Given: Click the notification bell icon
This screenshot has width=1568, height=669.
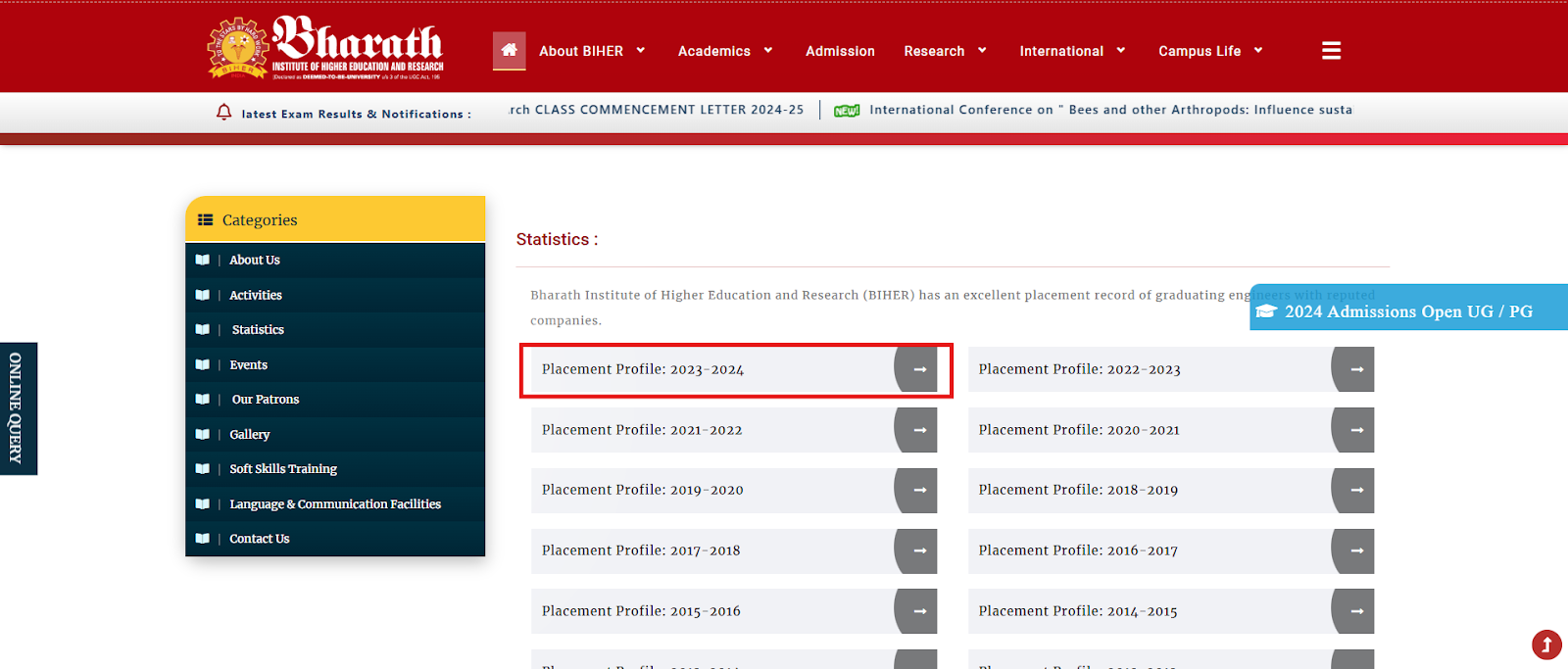Looking at the screenshot, I should click(223, 112).
